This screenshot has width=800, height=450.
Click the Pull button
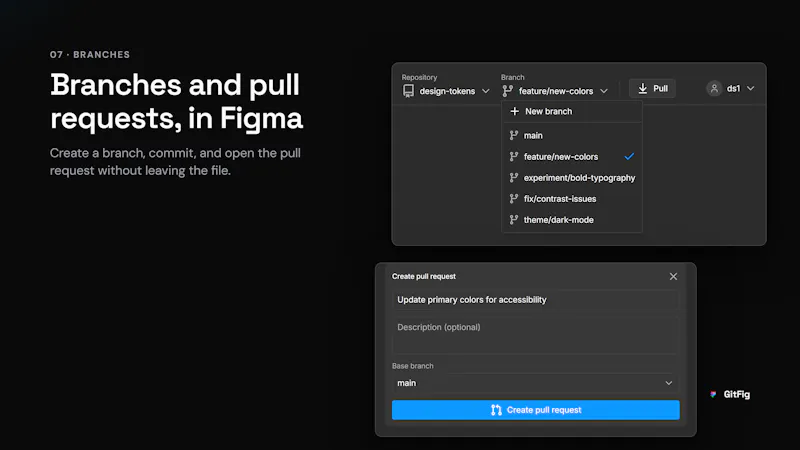(x=653, y=88)
